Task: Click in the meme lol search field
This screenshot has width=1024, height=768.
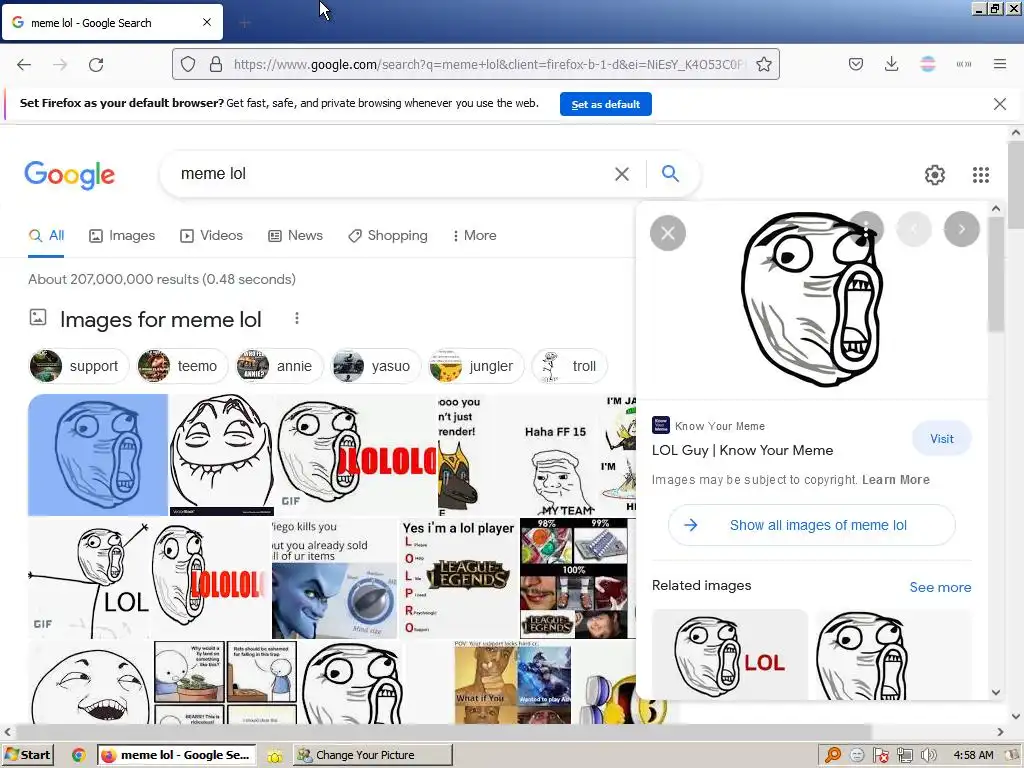Action: (392, 174)
